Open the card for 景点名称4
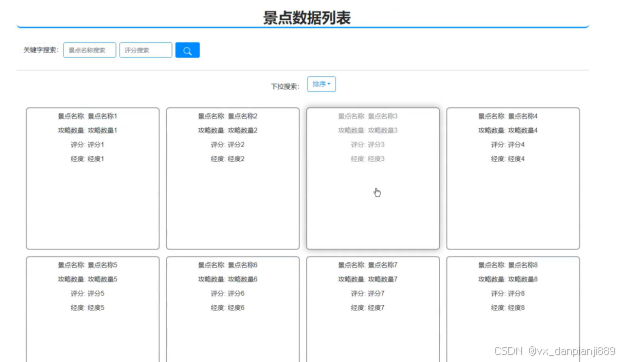624x362 pixels. (513, 178)
